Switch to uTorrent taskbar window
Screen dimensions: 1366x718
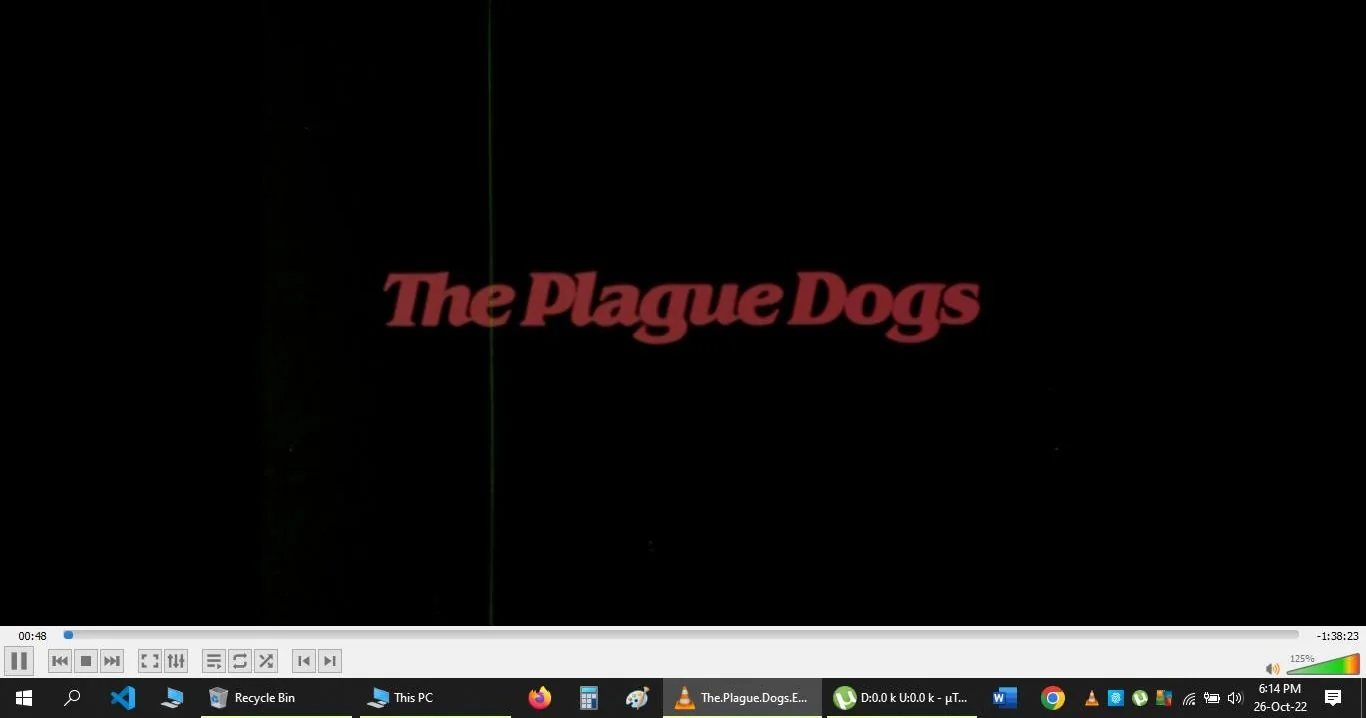click(x=902, y=698)
